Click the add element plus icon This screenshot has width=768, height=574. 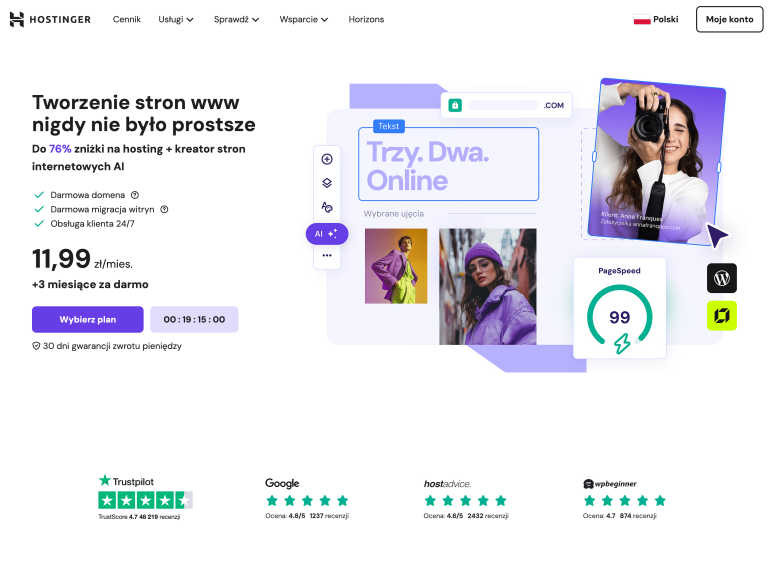coord(327,159)
